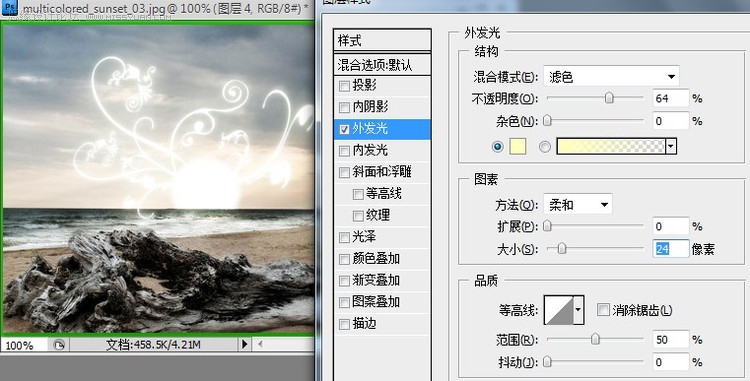Uncheck the 外发光 checkbox

tap(344, 129)
